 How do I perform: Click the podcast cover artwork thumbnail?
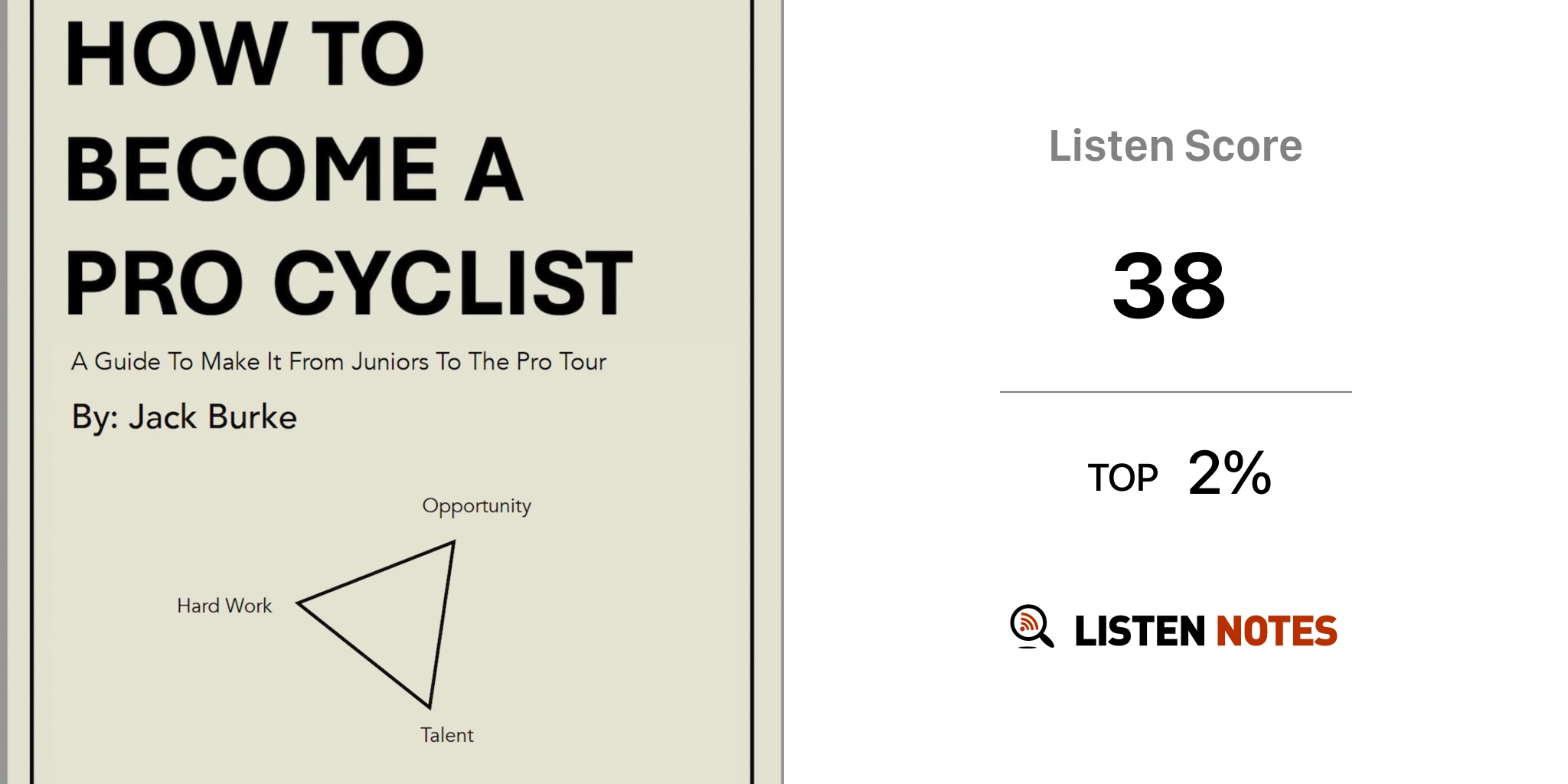pos(392,392)
